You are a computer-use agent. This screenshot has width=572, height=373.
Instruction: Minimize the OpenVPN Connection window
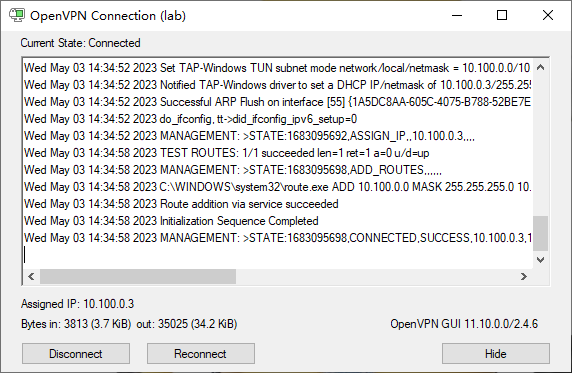coord(457,15)
